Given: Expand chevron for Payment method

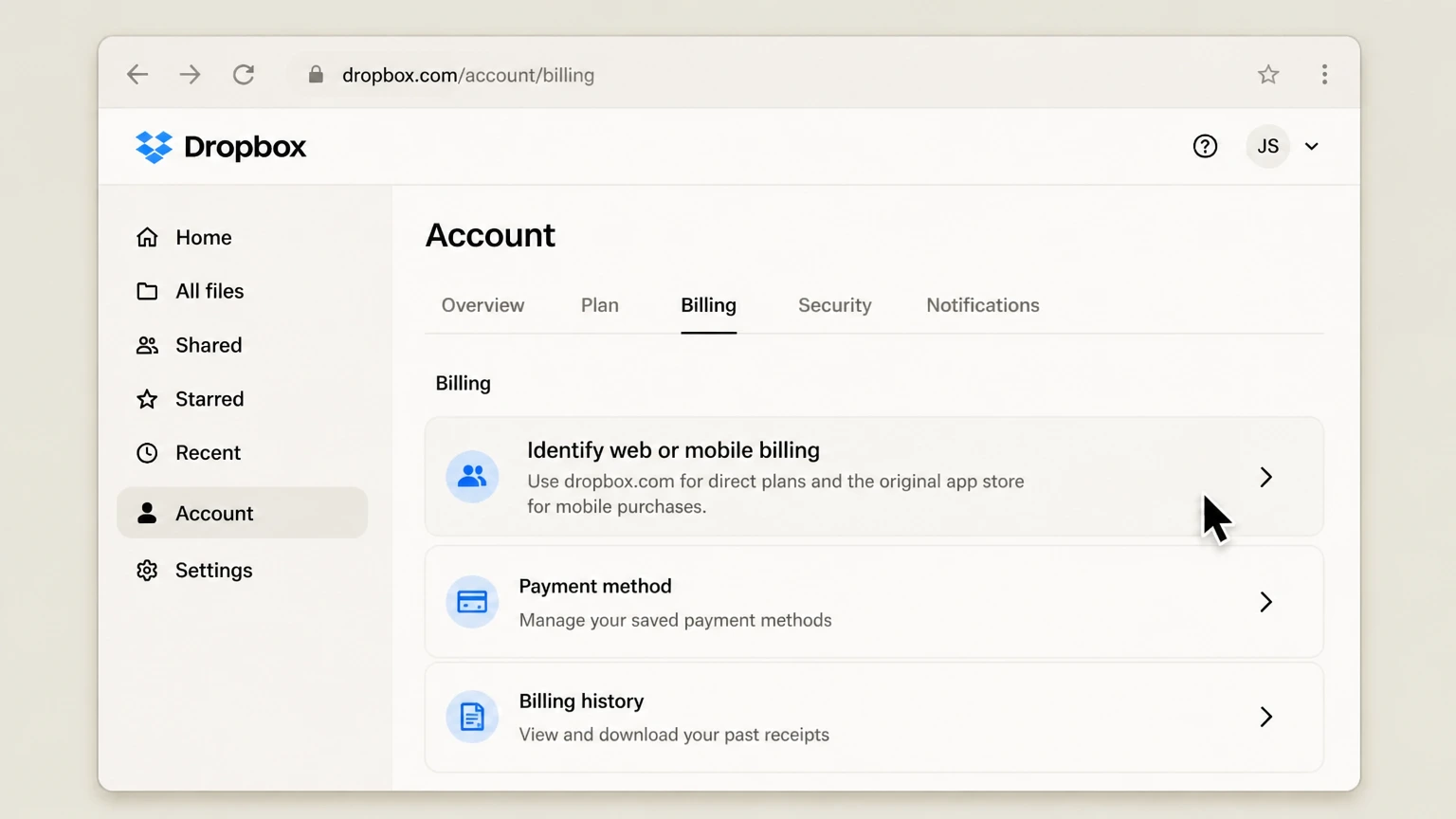Looking at the screenshot, I should [x=1266, y=602].
